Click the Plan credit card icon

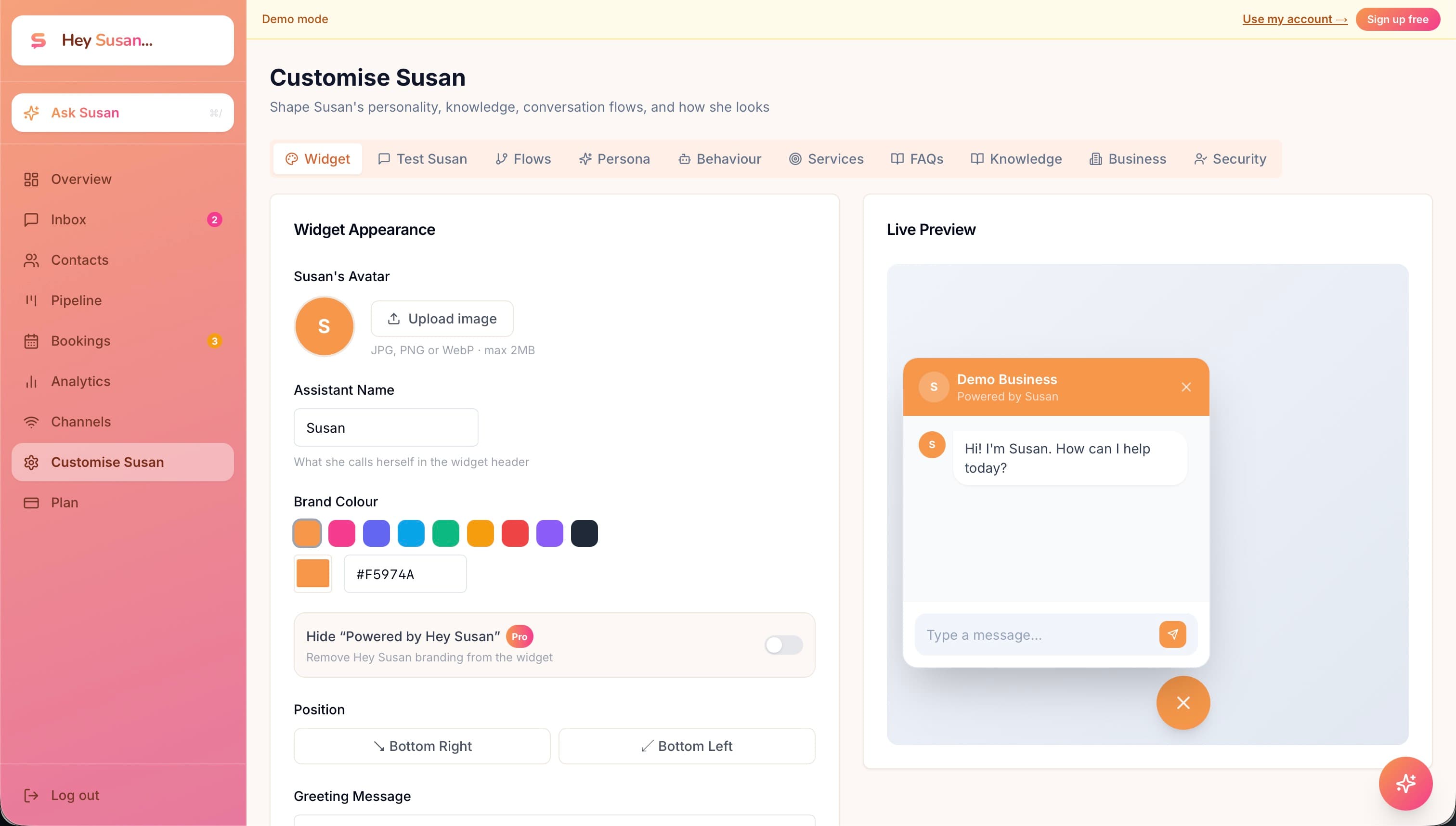31,503
